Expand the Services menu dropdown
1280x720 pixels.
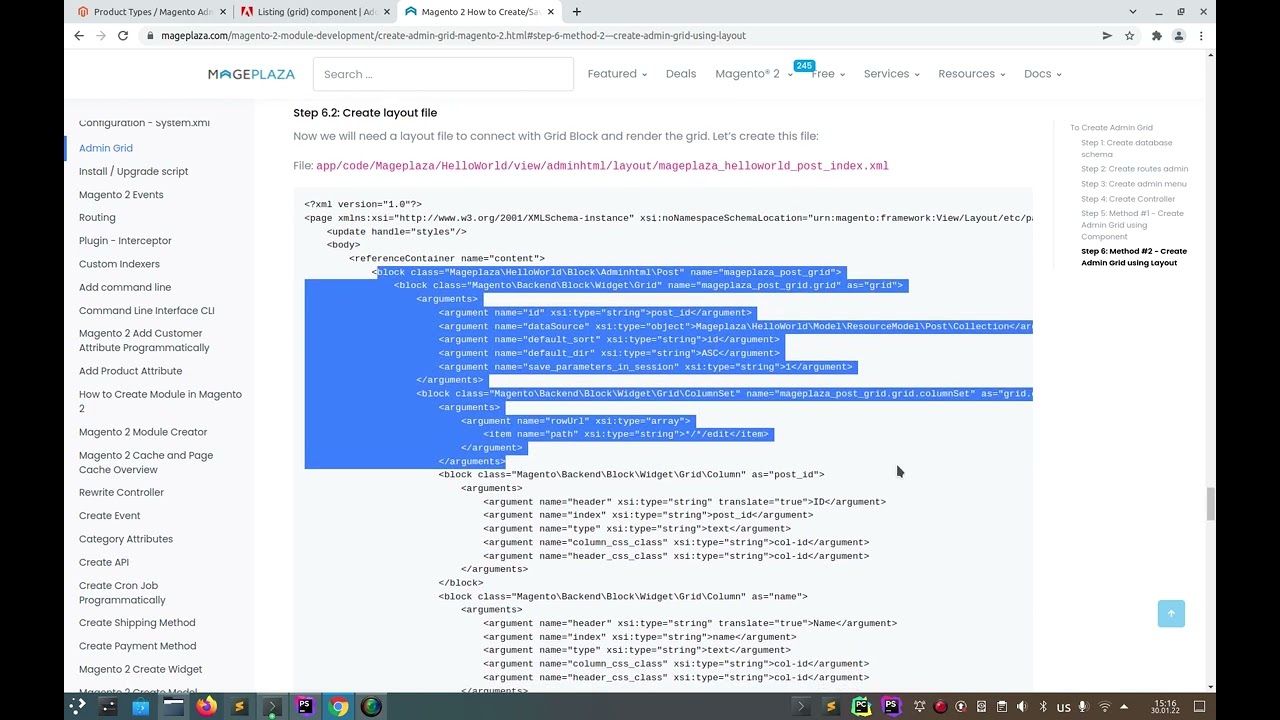[891, 74]
